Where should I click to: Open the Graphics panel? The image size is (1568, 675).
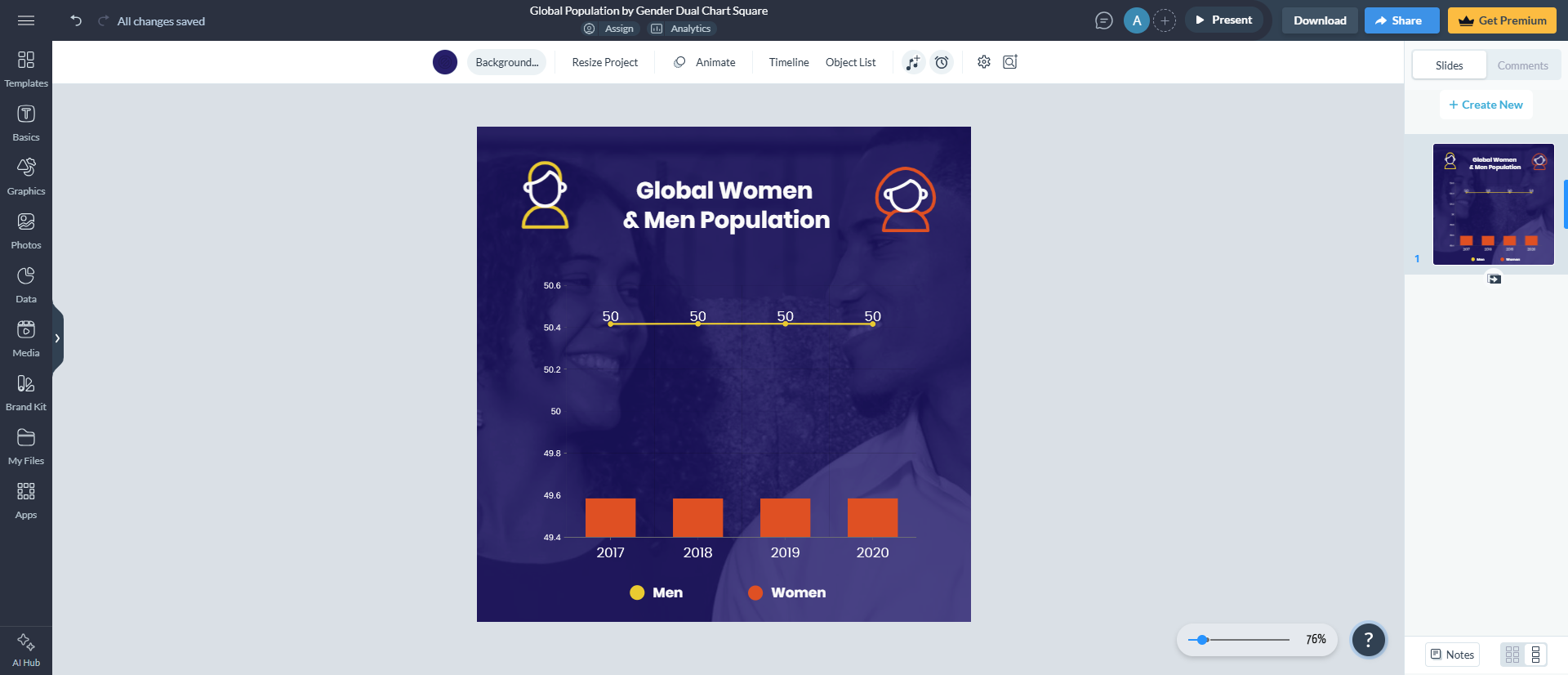tap(26, 177)
